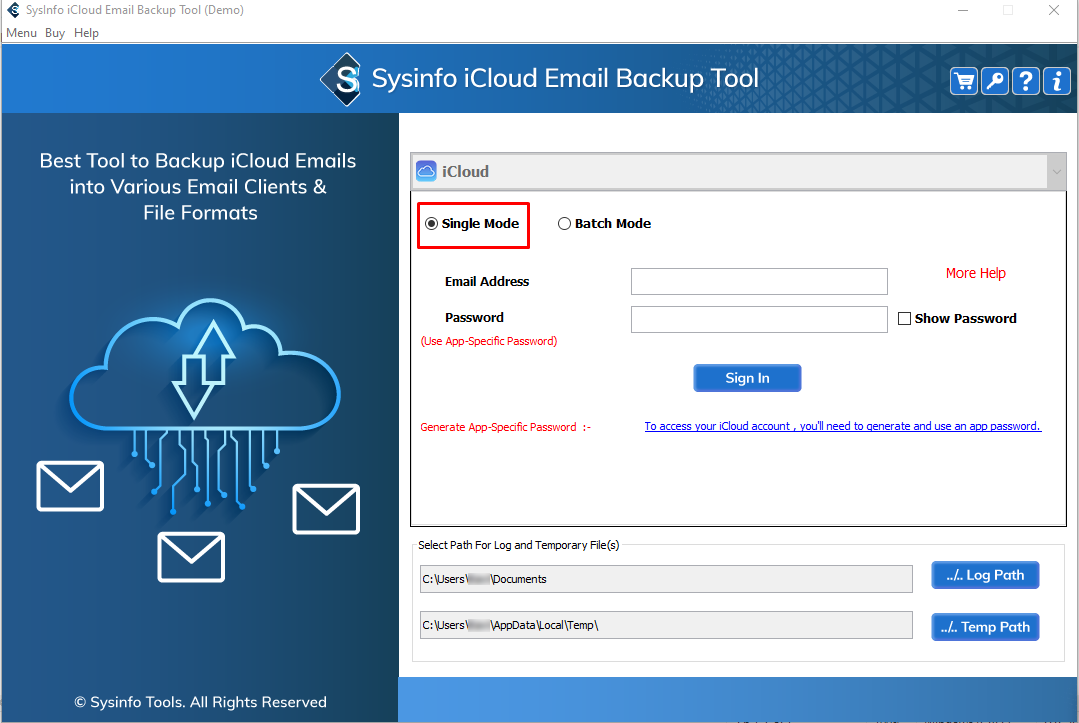Focus the Email Address input field

pos(759,282)
